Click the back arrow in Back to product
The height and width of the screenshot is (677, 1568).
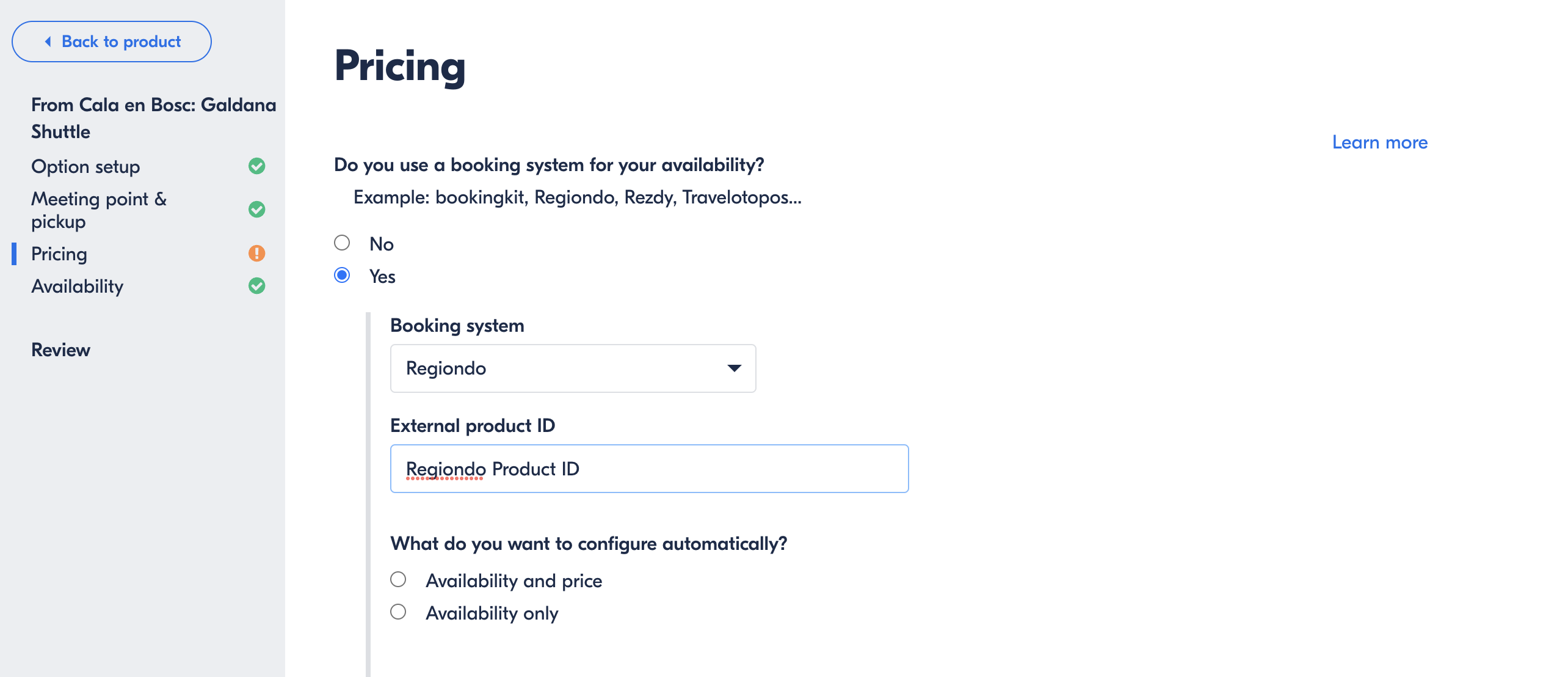[x=48, y=42]
